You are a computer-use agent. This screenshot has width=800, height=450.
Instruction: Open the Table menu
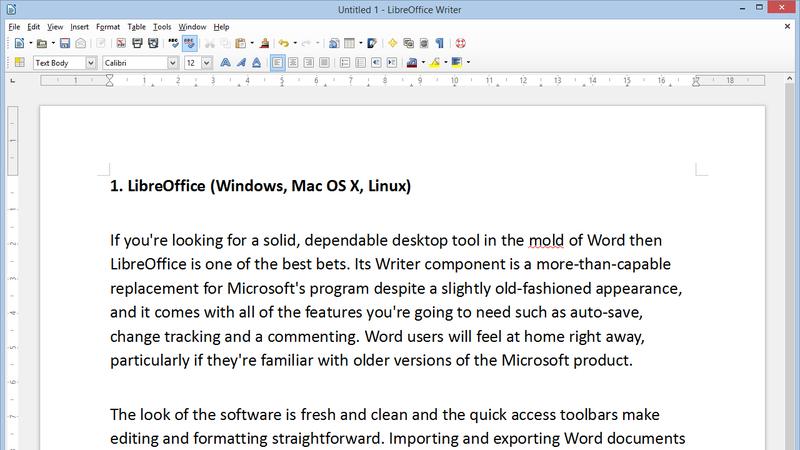(x=136, y=27)
